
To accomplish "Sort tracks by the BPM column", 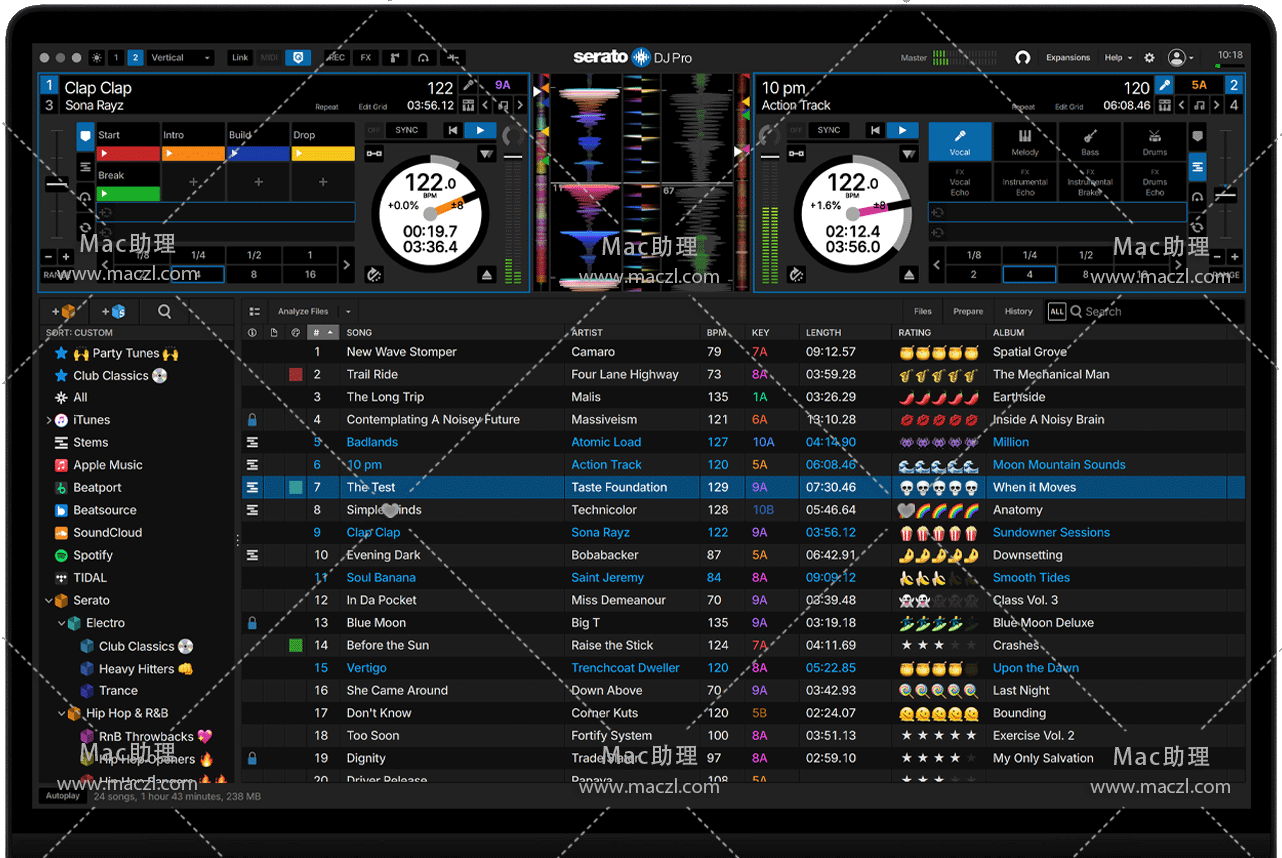I will point(717,333).
